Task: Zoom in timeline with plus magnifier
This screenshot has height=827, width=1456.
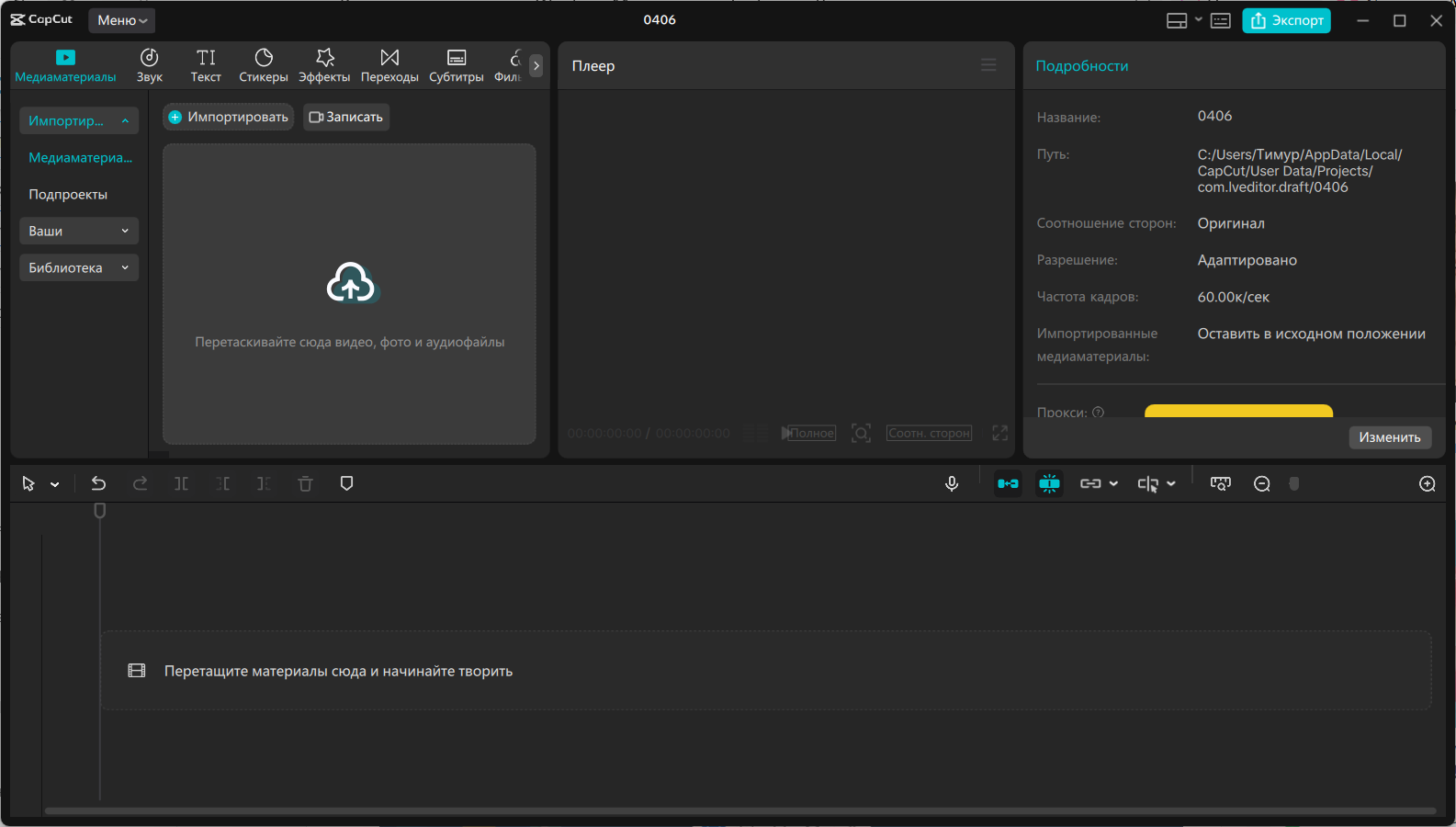Action: point(1427,483)
